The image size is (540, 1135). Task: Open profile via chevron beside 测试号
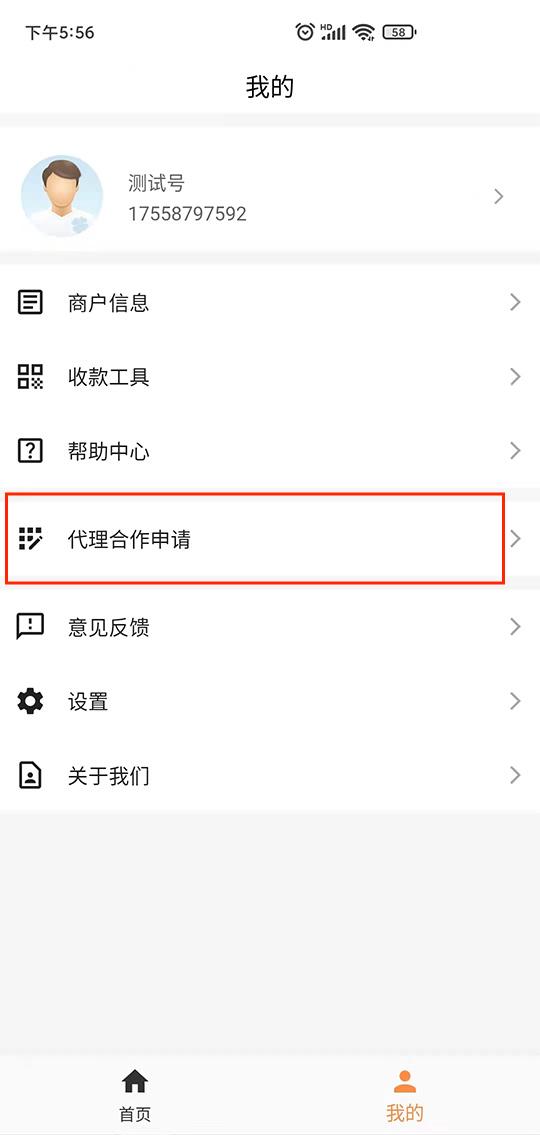pos(499,196)
